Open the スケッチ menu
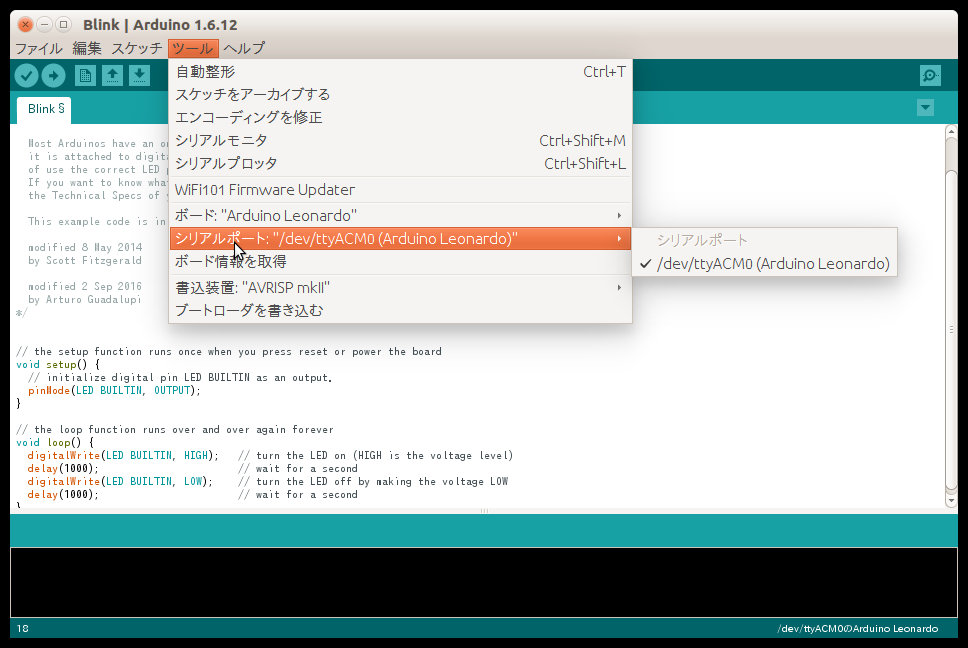The width and height of the screenshot is (968, 648). click(136, 48)
